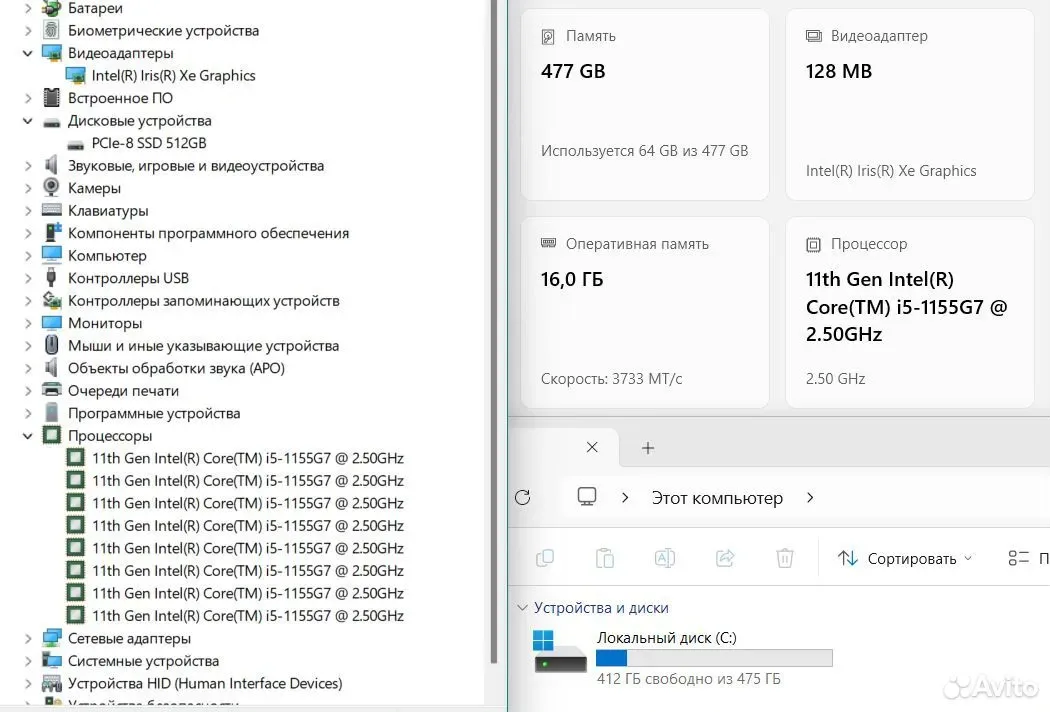
Task: Expand Контроллеры USB node
Action: click(x=27, y=279)
